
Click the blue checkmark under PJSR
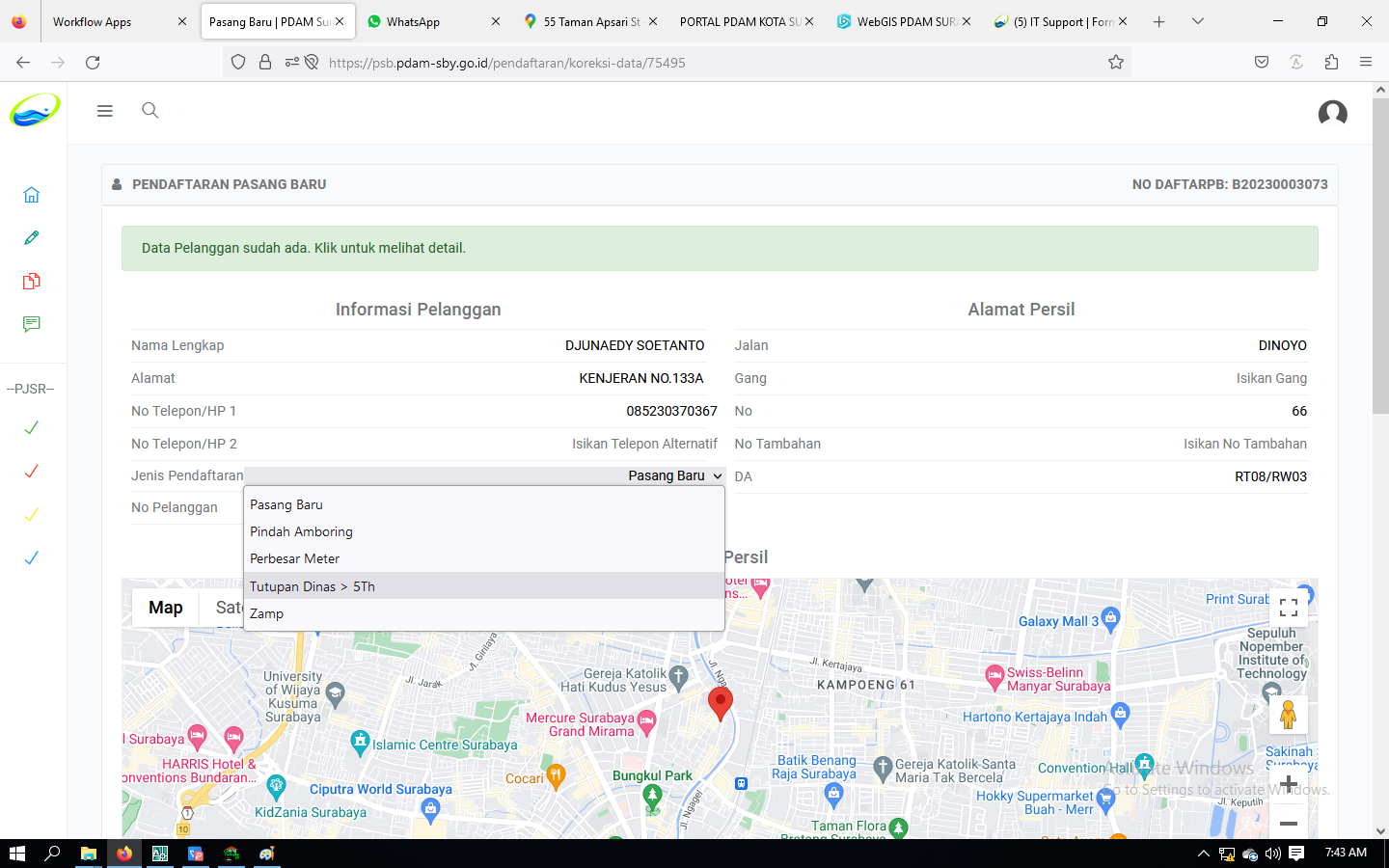coord(32,557)
